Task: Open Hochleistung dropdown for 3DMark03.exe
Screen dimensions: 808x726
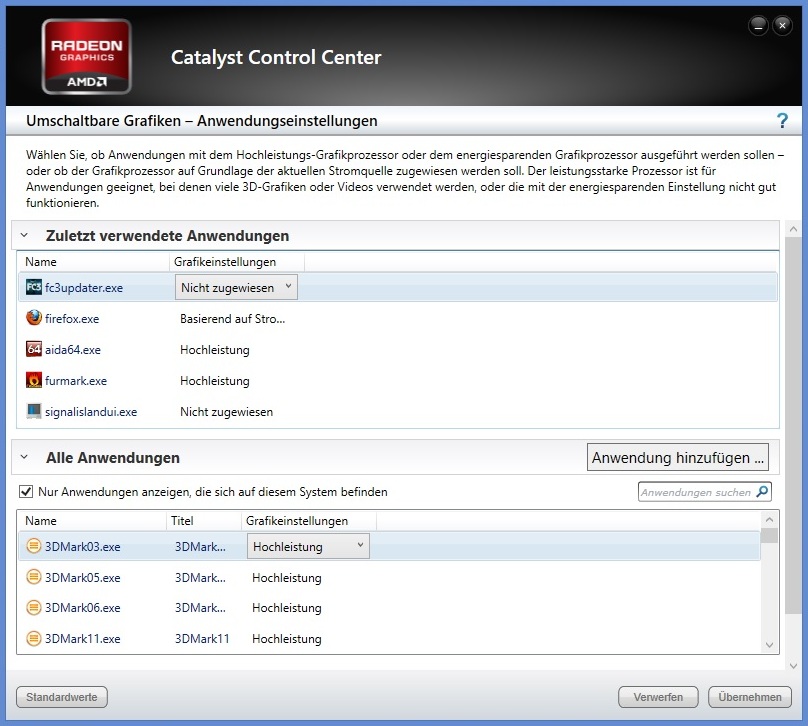Action: coord(308,546)
